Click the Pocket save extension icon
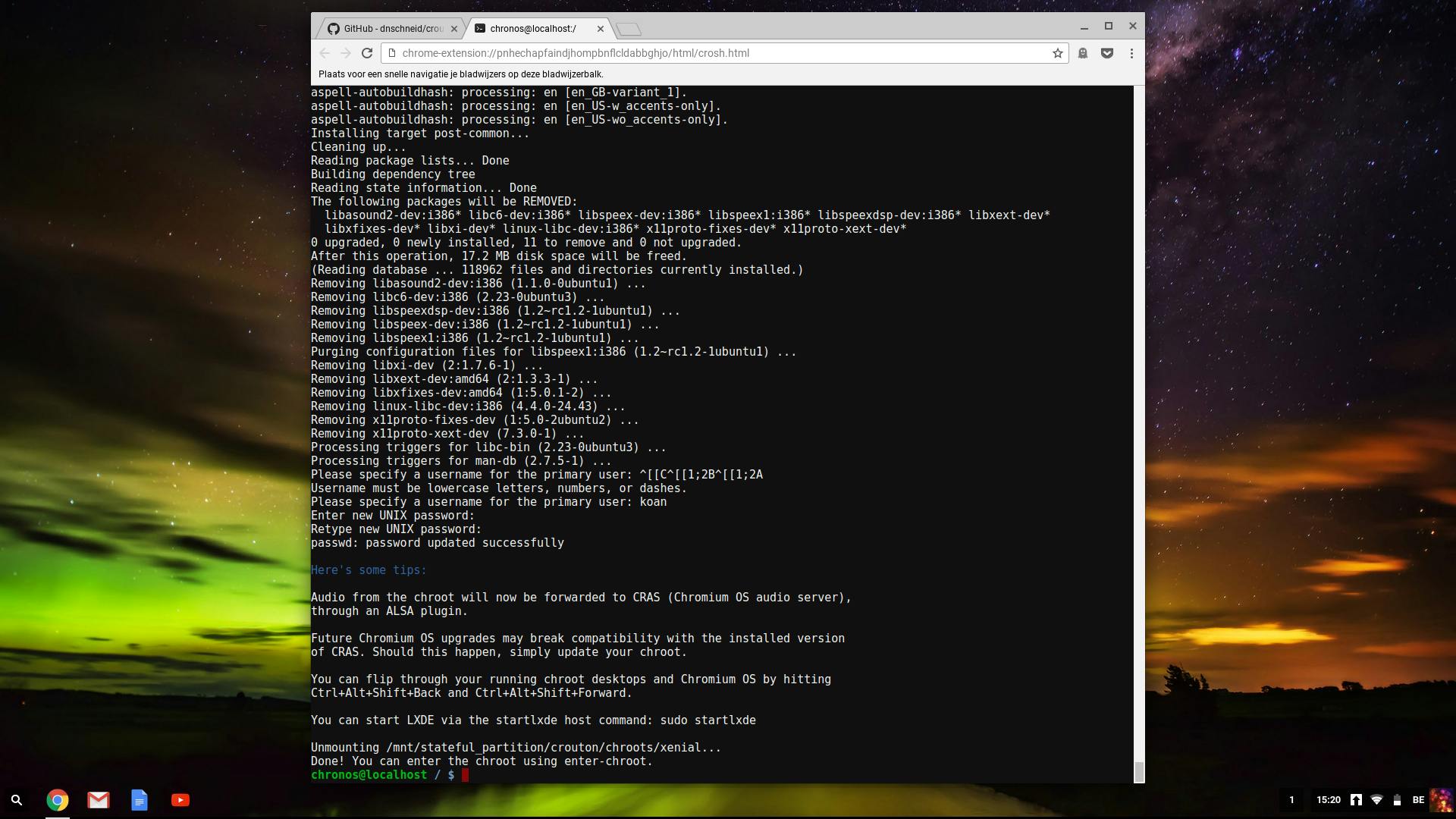 (1107, 53)
